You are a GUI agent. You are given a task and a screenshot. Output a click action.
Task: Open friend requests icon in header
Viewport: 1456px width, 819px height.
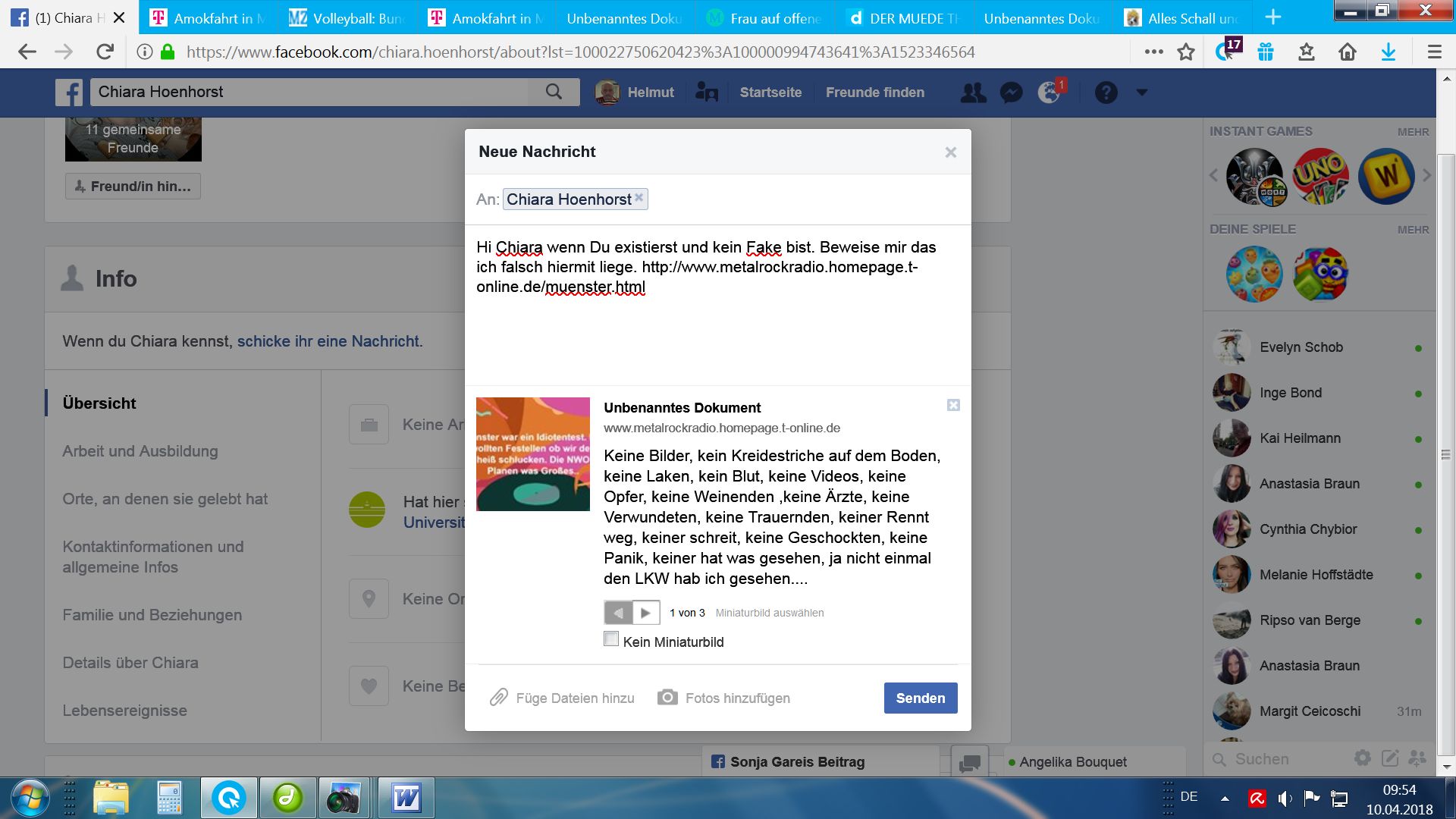coord(973,93)
